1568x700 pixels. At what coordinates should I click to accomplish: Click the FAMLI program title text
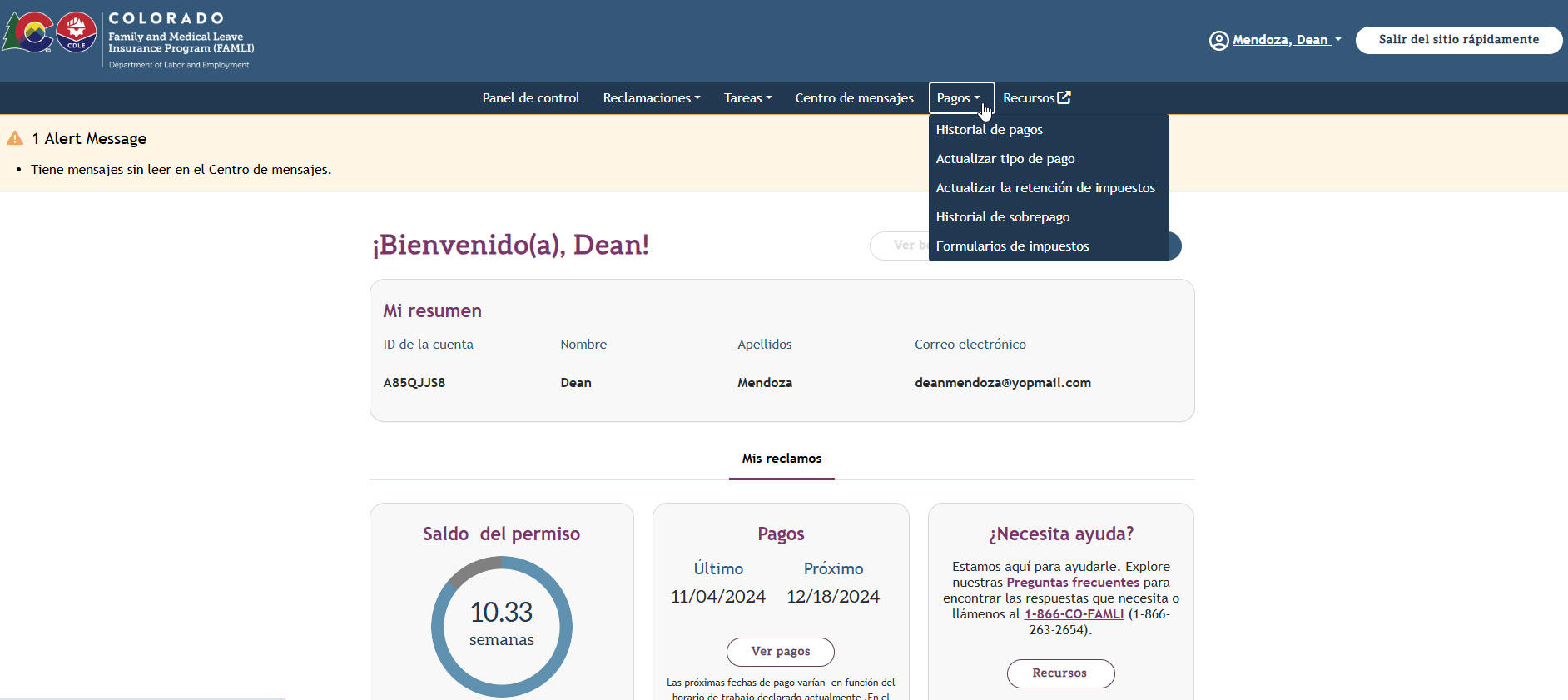pos(181,42)
